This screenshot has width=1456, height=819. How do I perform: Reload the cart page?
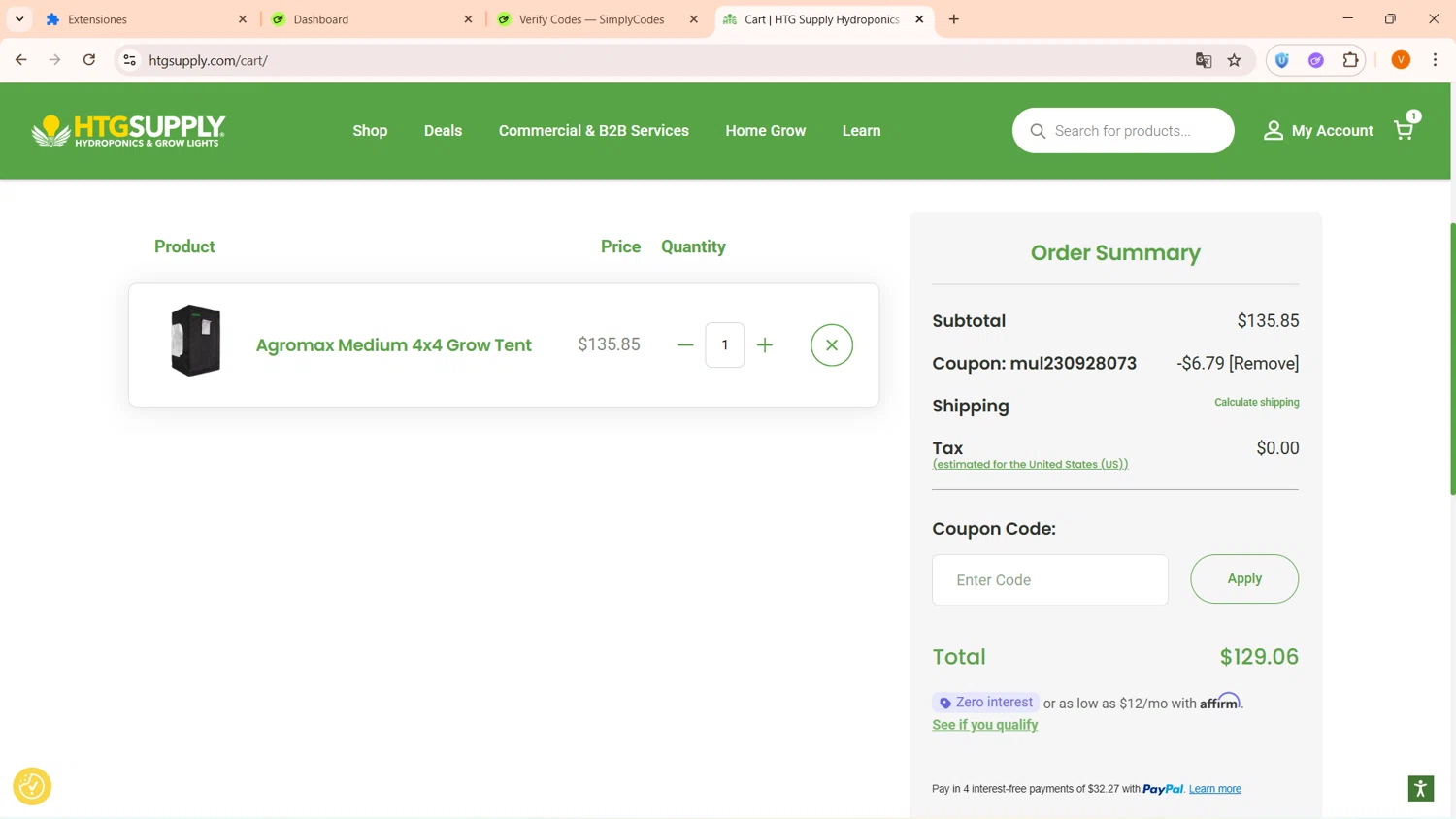click(89, 60)
